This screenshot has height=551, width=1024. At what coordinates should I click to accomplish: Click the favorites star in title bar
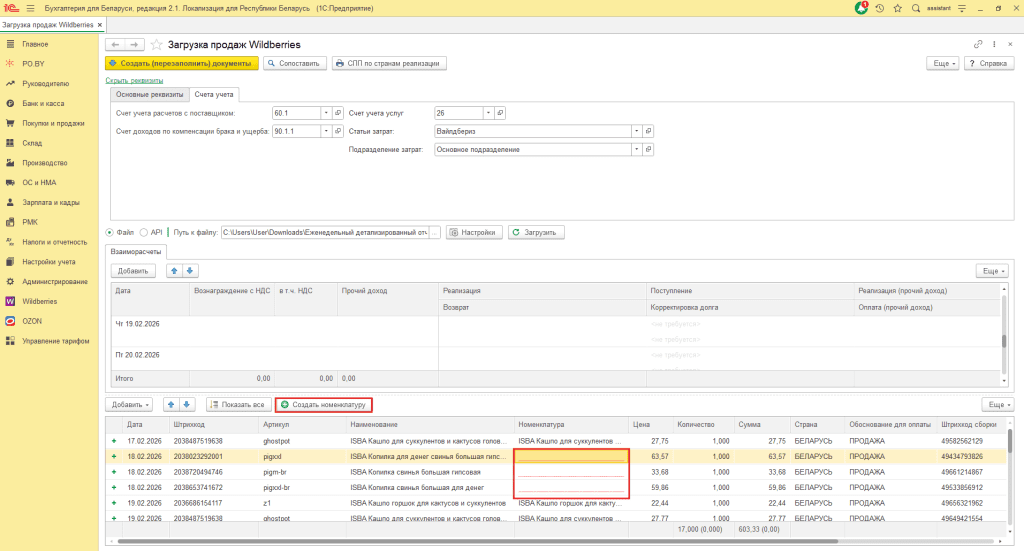click(896, 8)
